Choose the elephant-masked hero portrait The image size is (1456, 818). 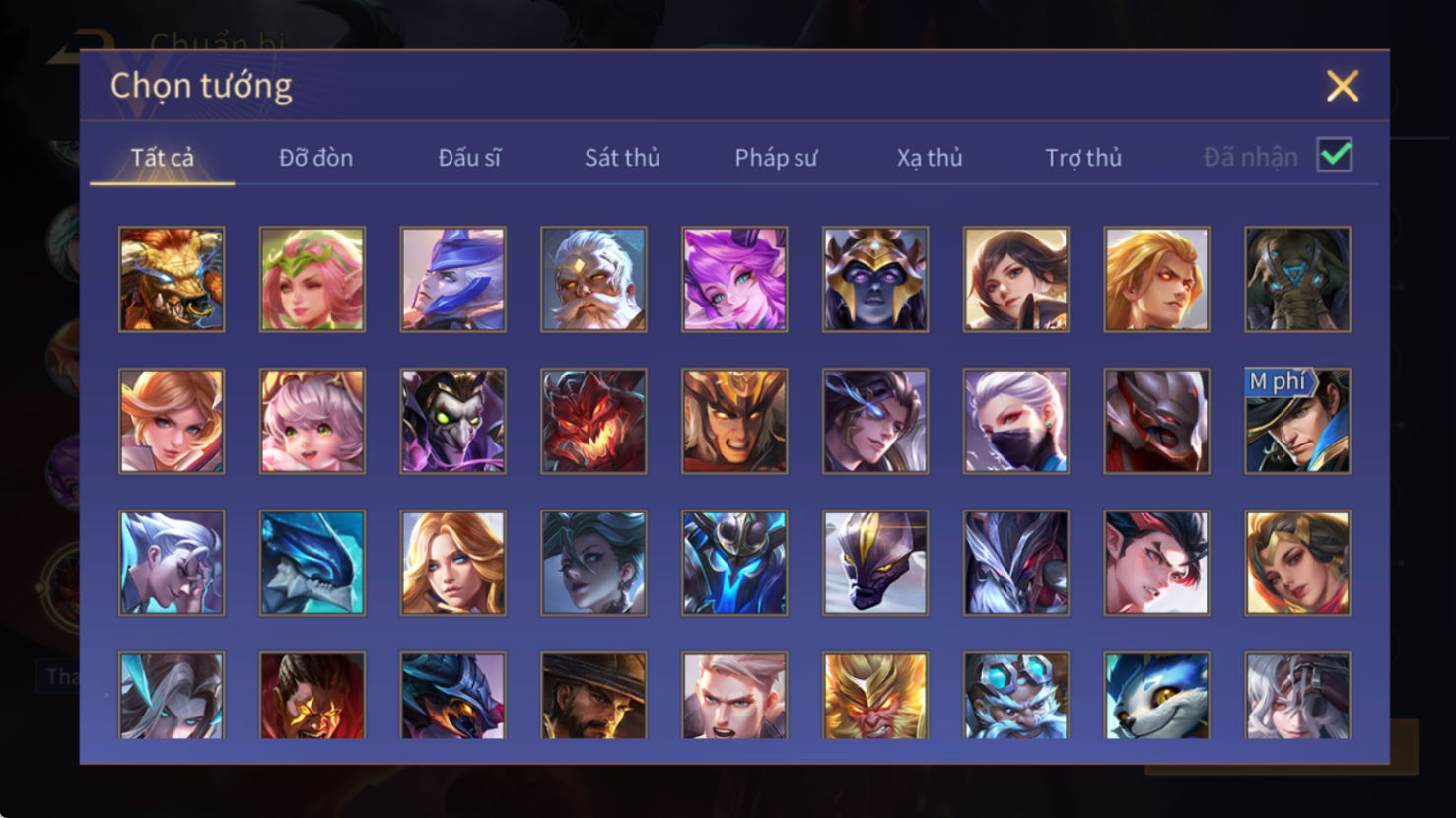1297,279
